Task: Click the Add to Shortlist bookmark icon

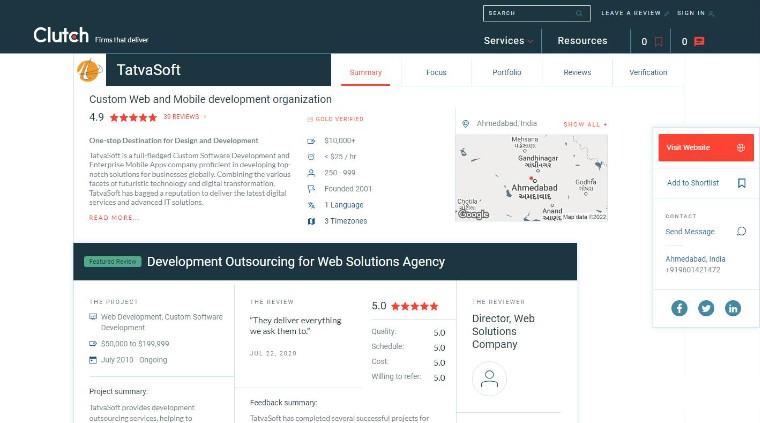Action: click(742, 183)
